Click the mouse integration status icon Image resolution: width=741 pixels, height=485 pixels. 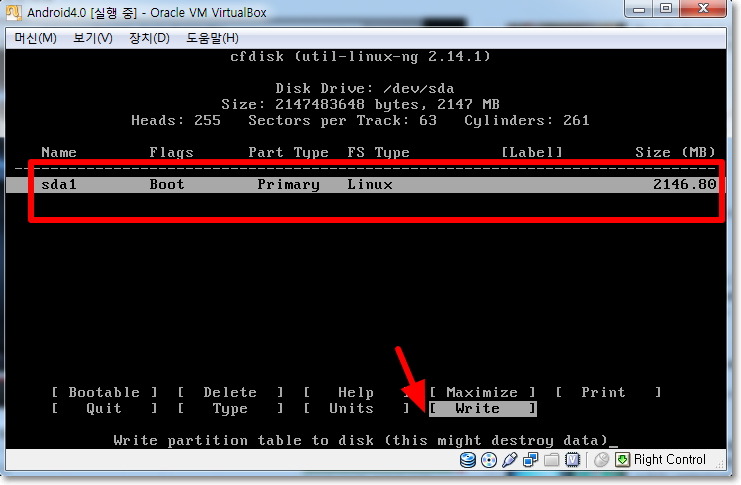[x=601, y=460]
